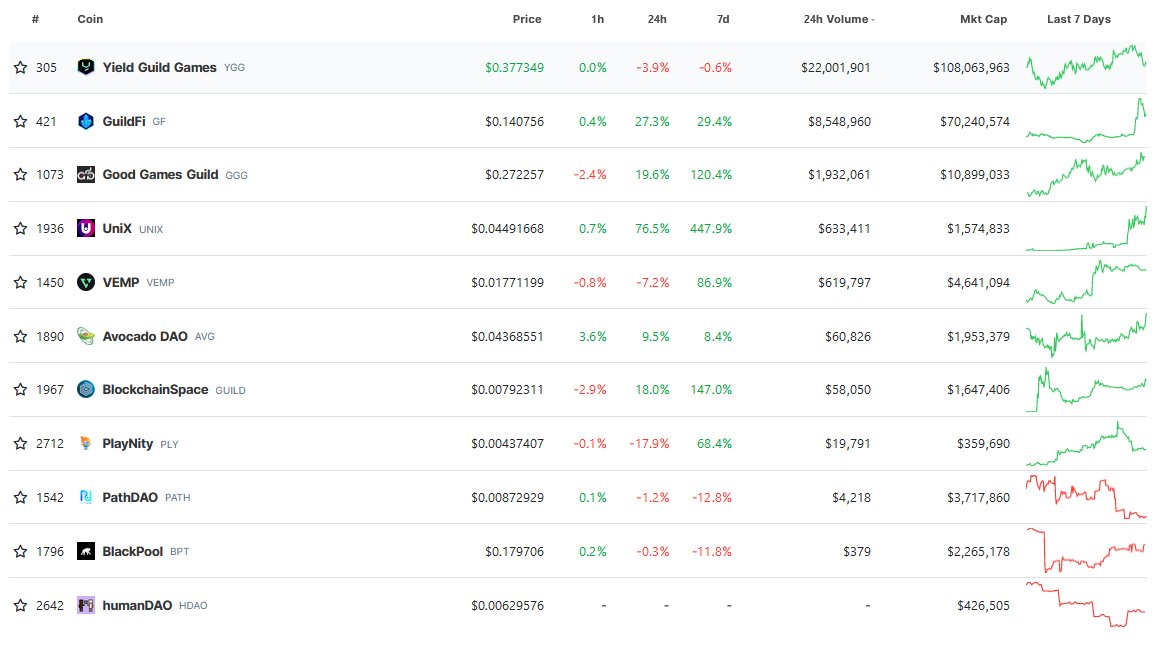
Task: Star GuildFi to add to watchlist
Action: tap(20, 121)
